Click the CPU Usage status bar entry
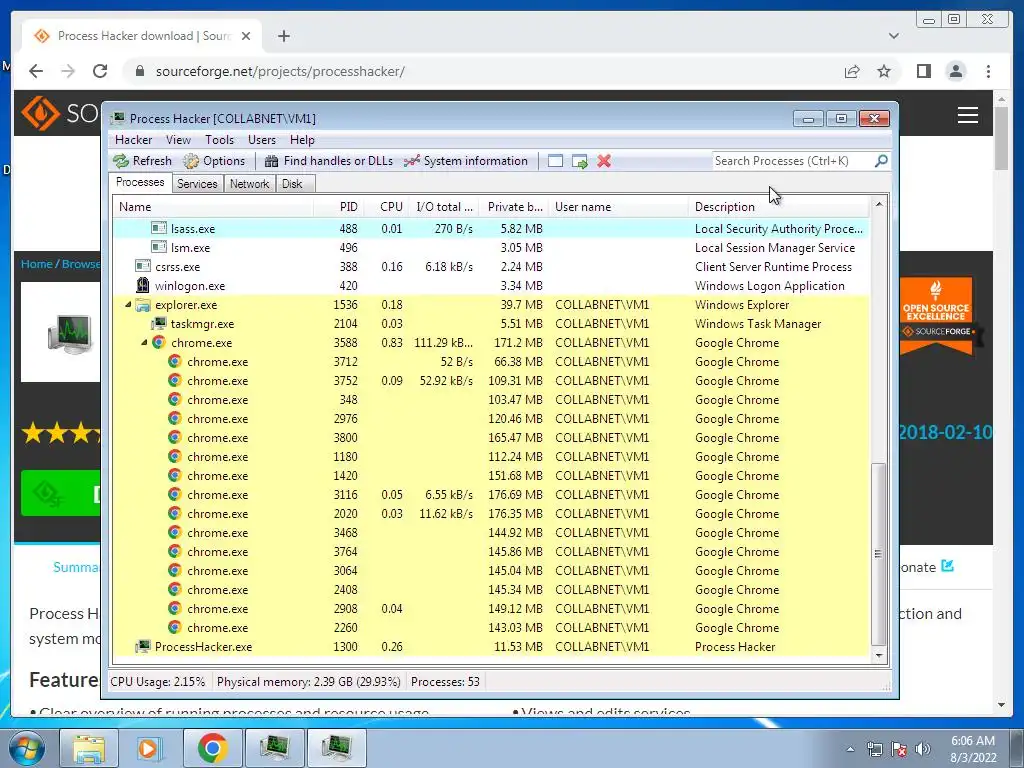This screenshot has height=768, width=1024. point(157,682)
